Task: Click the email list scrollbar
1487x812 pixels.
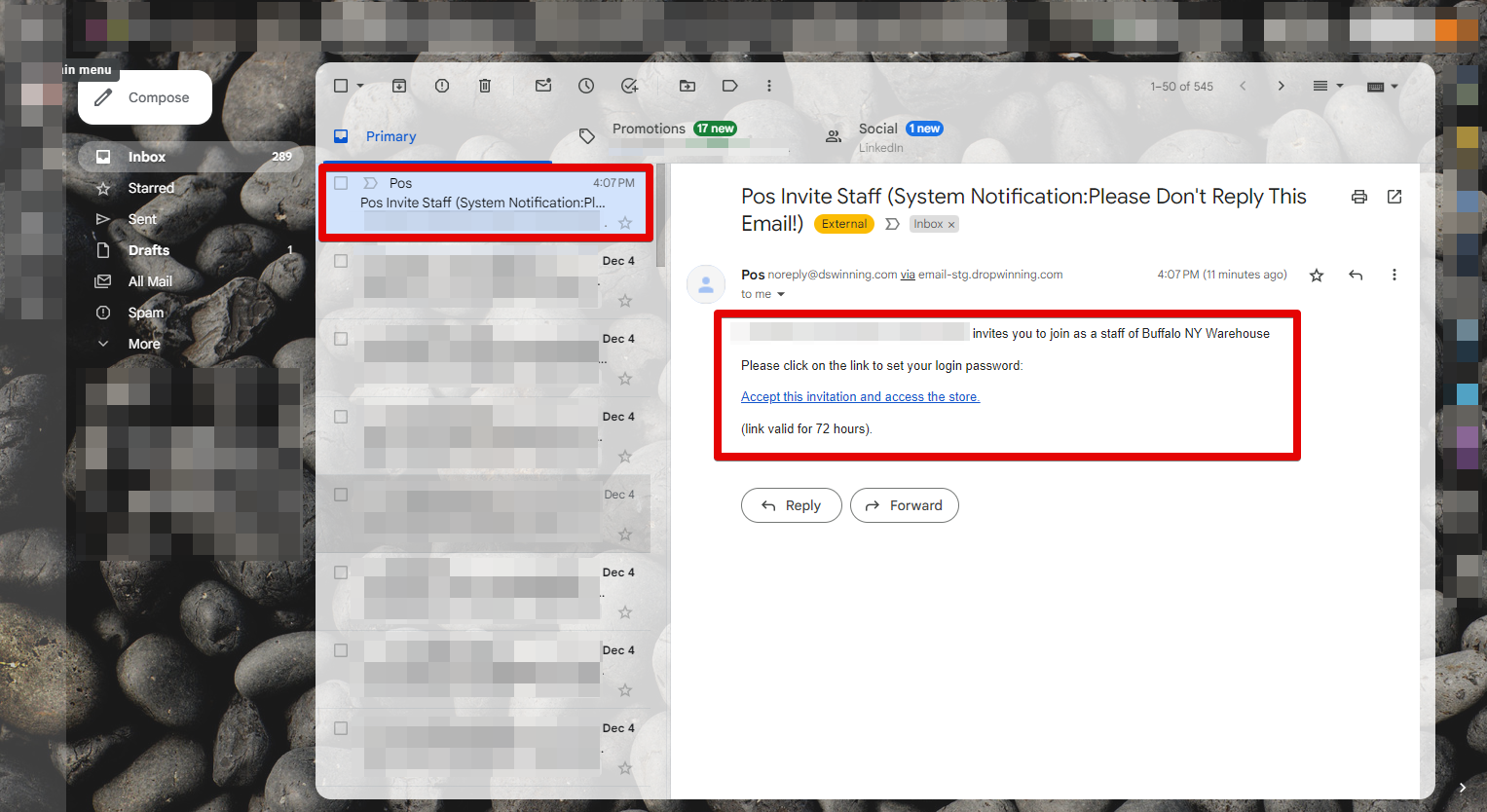Action: click(x=661, y=216)
